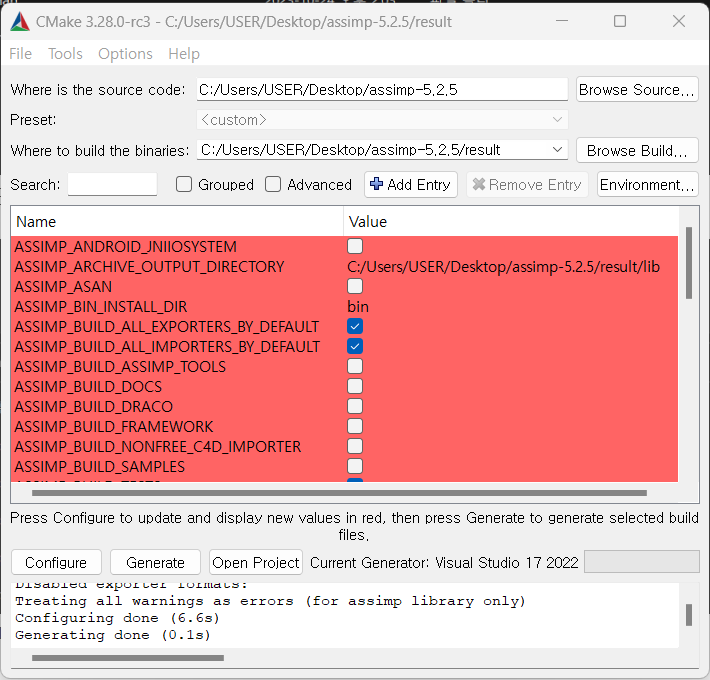Toggle ASSIMP_ANDROID_JNIIOSYSTEM checkbox
The height and width of the screenshot is (680, 710).
[x=355, y=246]
